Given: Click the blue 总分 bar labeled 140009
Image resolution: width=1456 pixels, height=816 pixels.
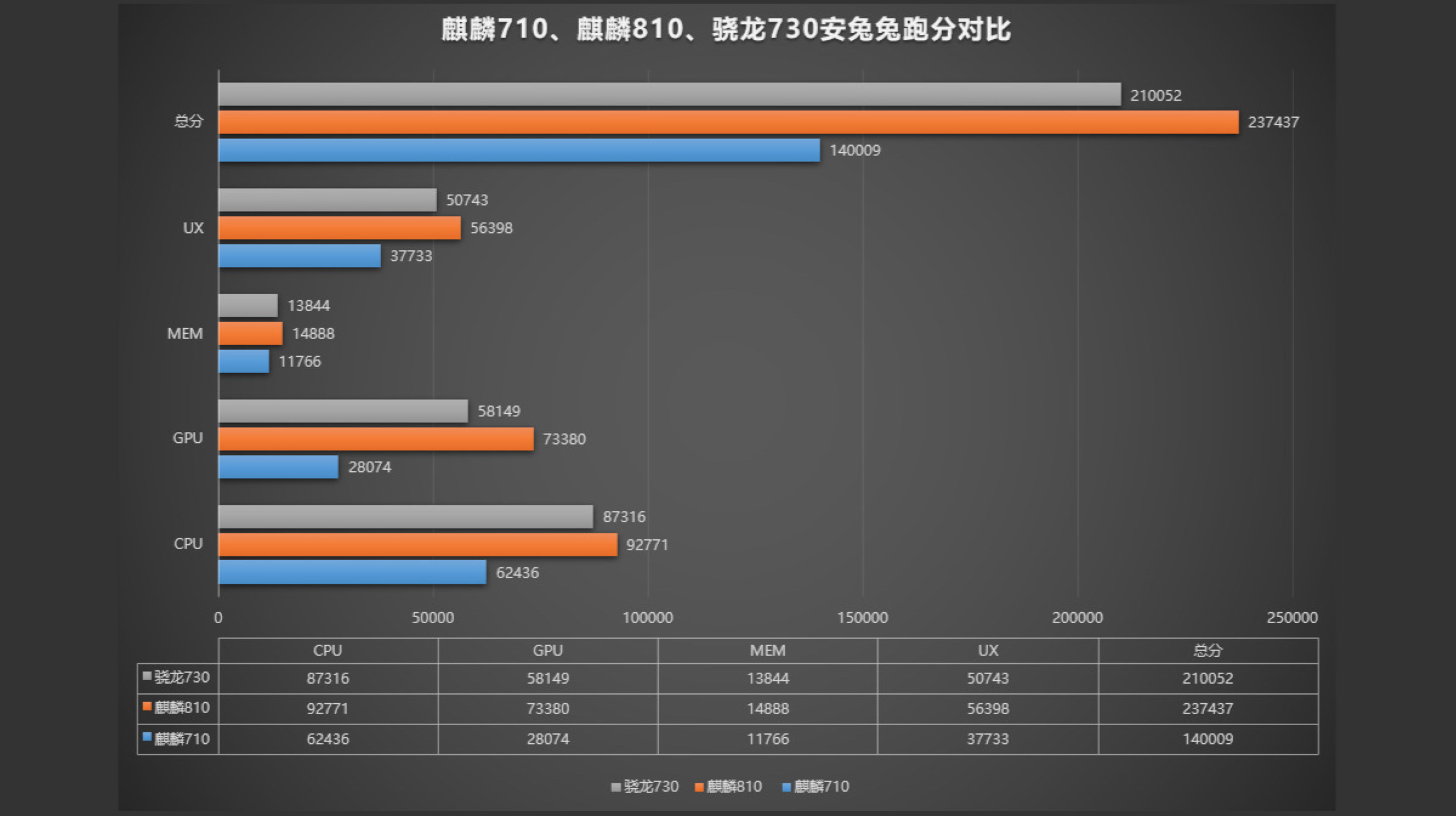Looking at the screenshot, I should [519, 150].
